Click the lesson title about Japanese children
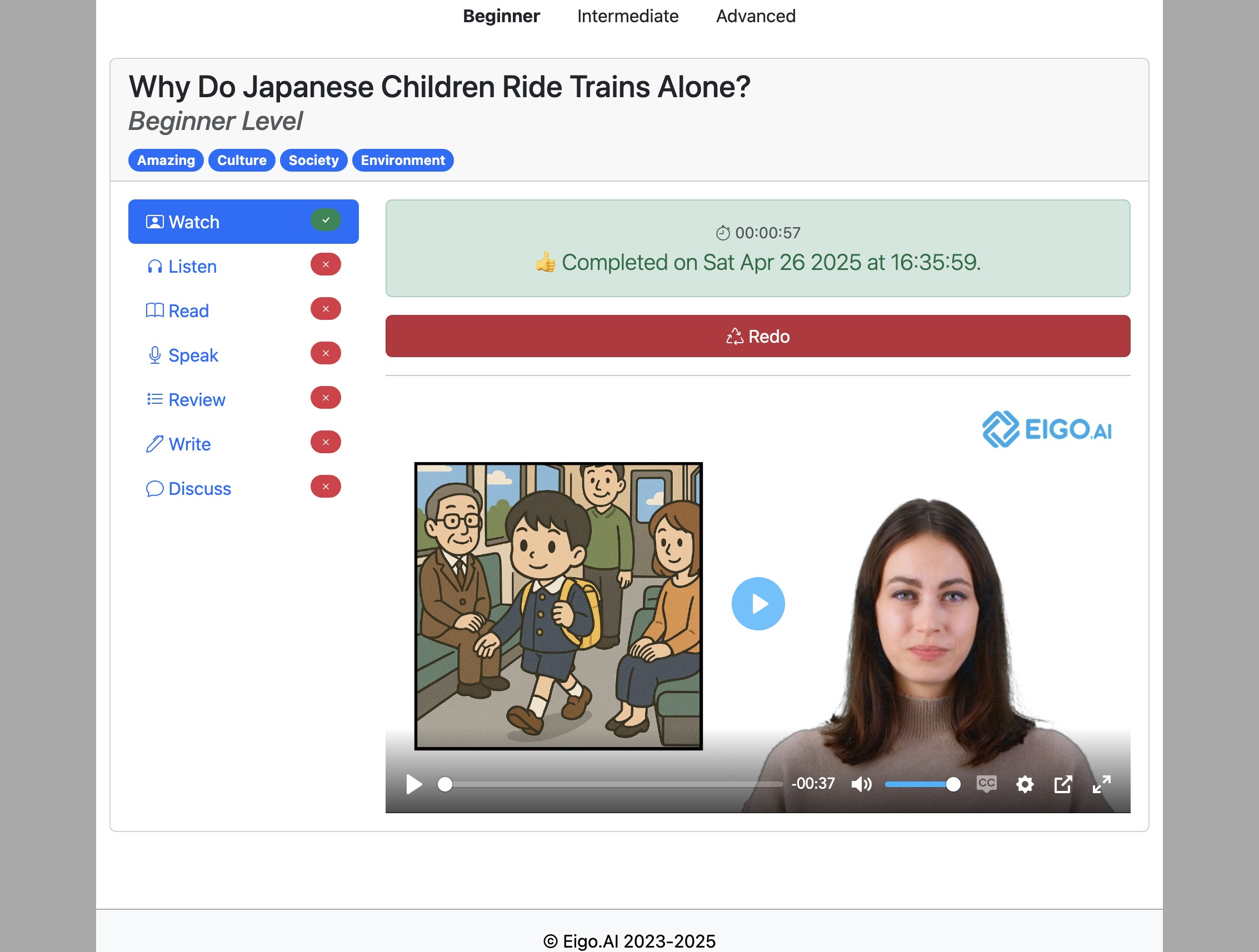This screenshot has height=952, width=1259. pos(439,87)
